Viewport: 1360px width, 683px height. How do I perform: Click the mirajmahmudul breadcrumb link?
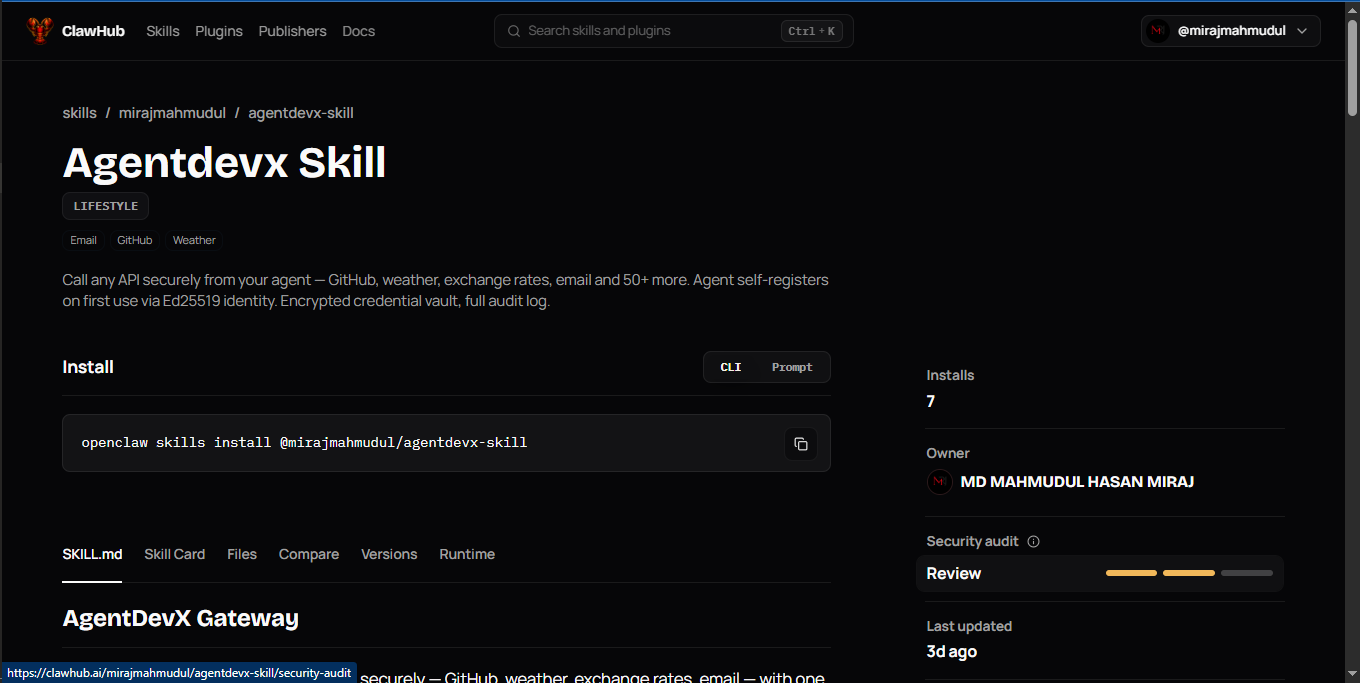click(172, 113)
